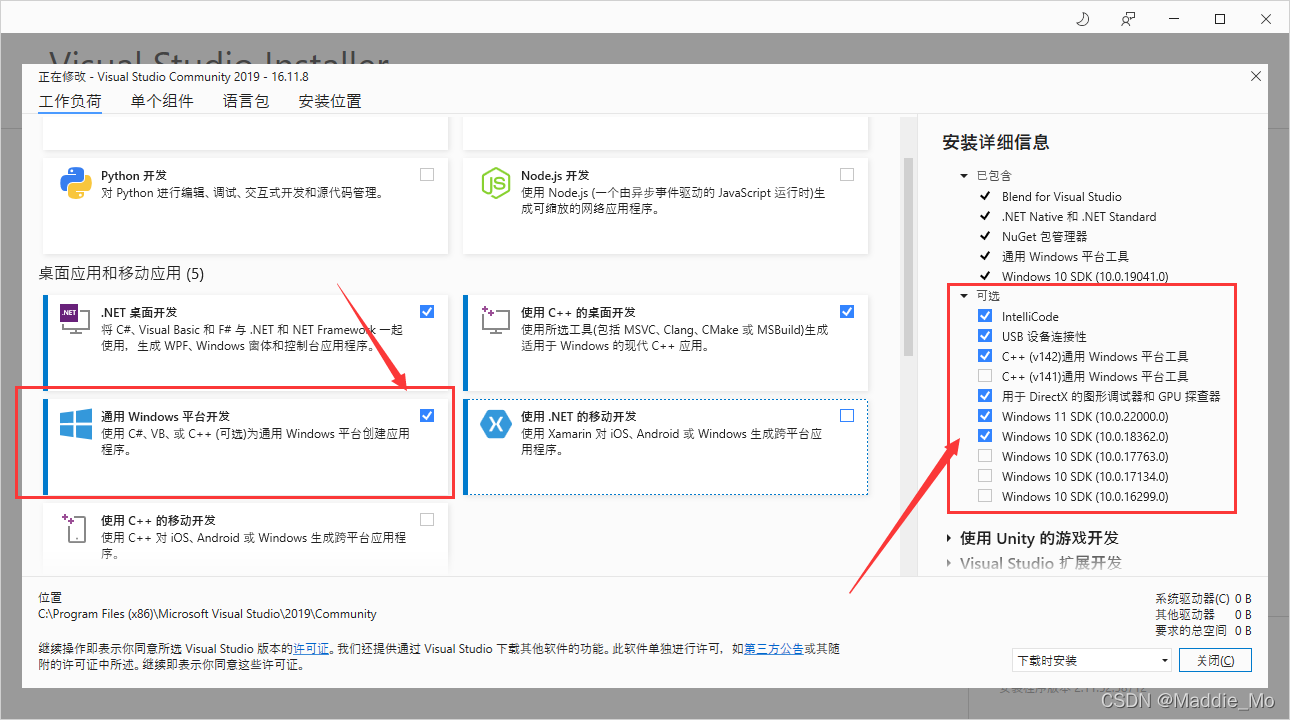Uncheck Windows 10 SDK (10.0.18362.0)
Image resolution: width=1290 pixels, height=720 pixels.
coord(985,436)
